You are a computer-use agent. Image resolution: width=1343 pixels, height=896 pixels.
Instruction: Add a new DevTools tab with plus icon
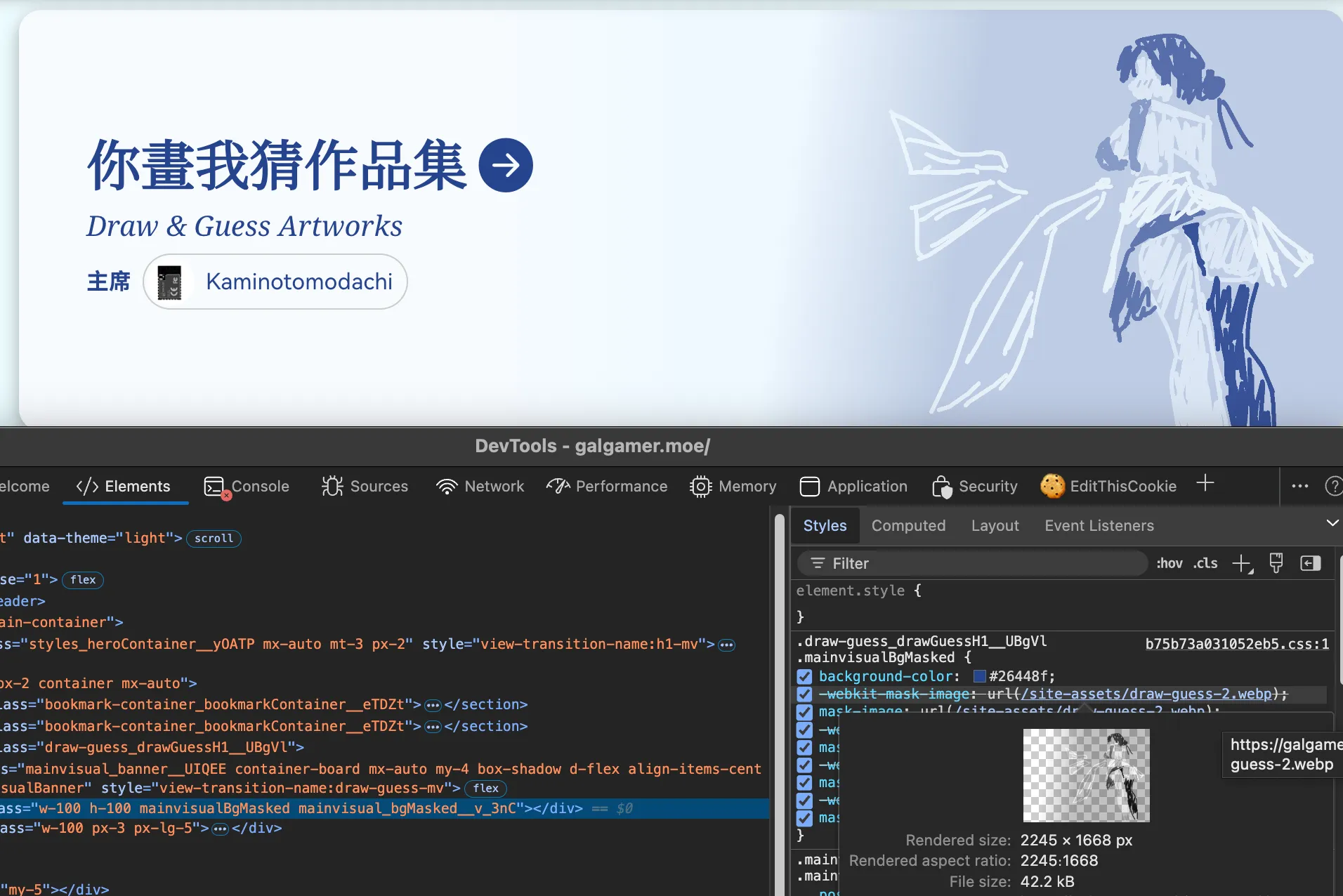point(1205,483)
